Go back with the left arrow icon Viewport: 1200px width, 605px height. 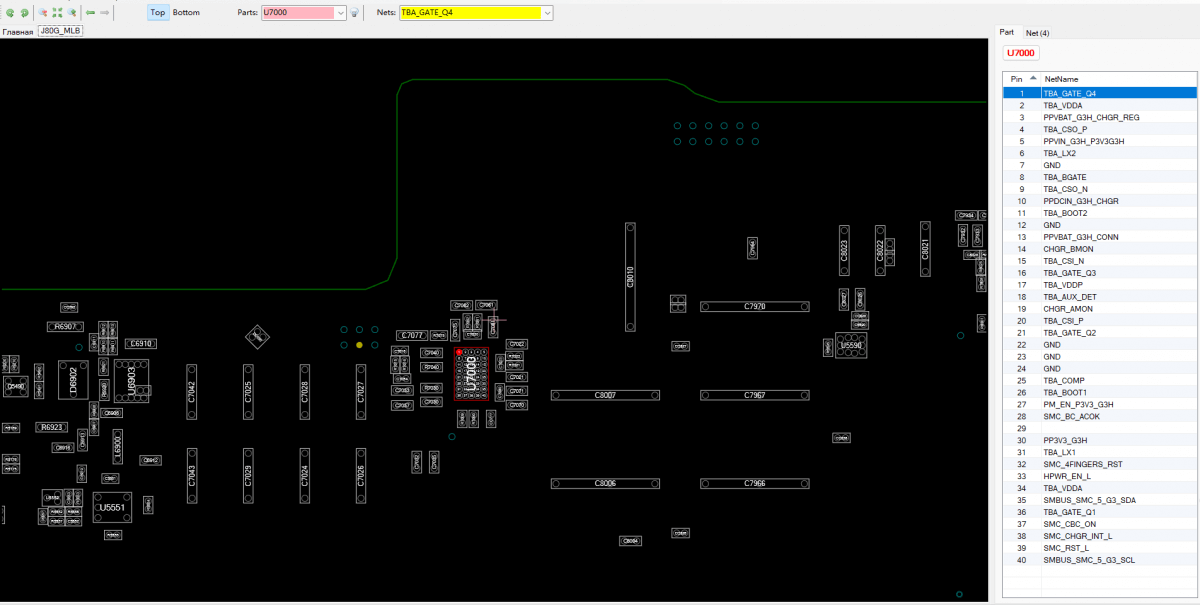(91, 13)
